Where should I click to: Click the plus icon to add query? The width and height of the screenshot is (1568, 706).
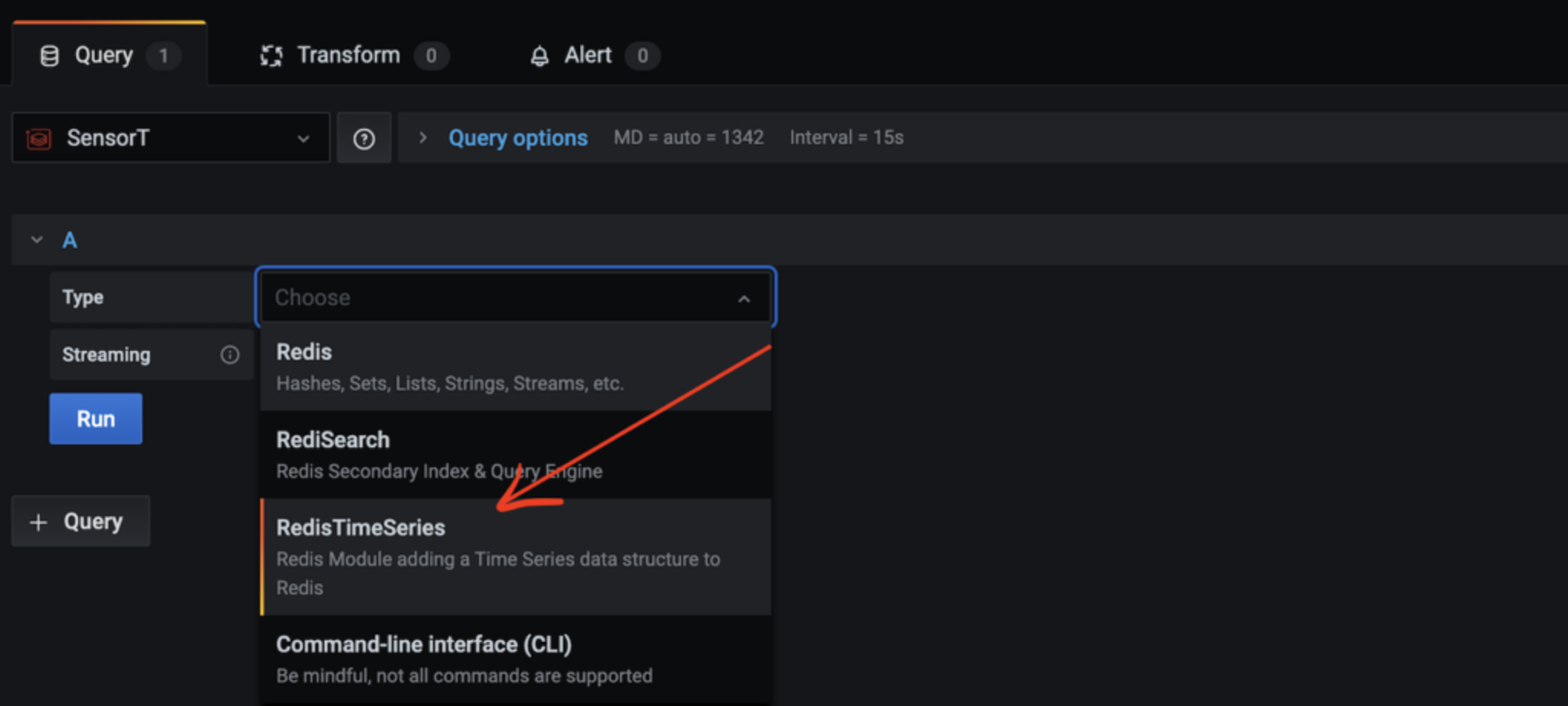tap(38, 522)
